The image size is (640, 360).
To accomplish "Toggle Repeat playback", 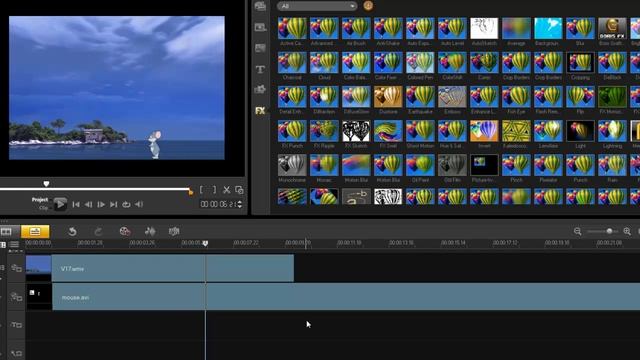I will click(x=126, y=204).
